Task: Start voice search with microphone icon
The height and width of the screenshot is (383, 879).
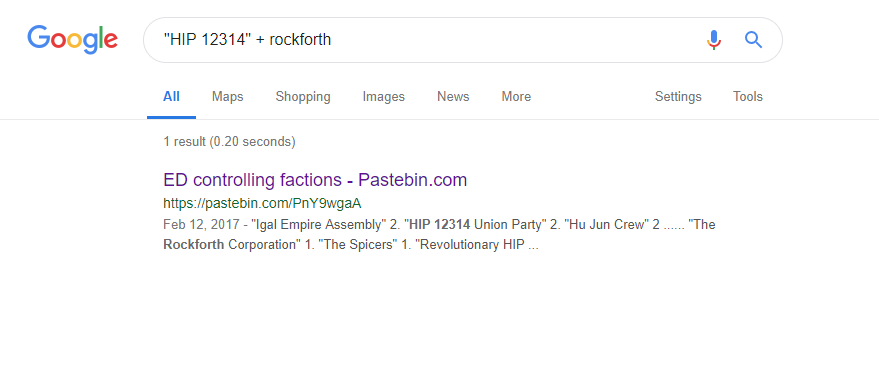Action: 714,40
